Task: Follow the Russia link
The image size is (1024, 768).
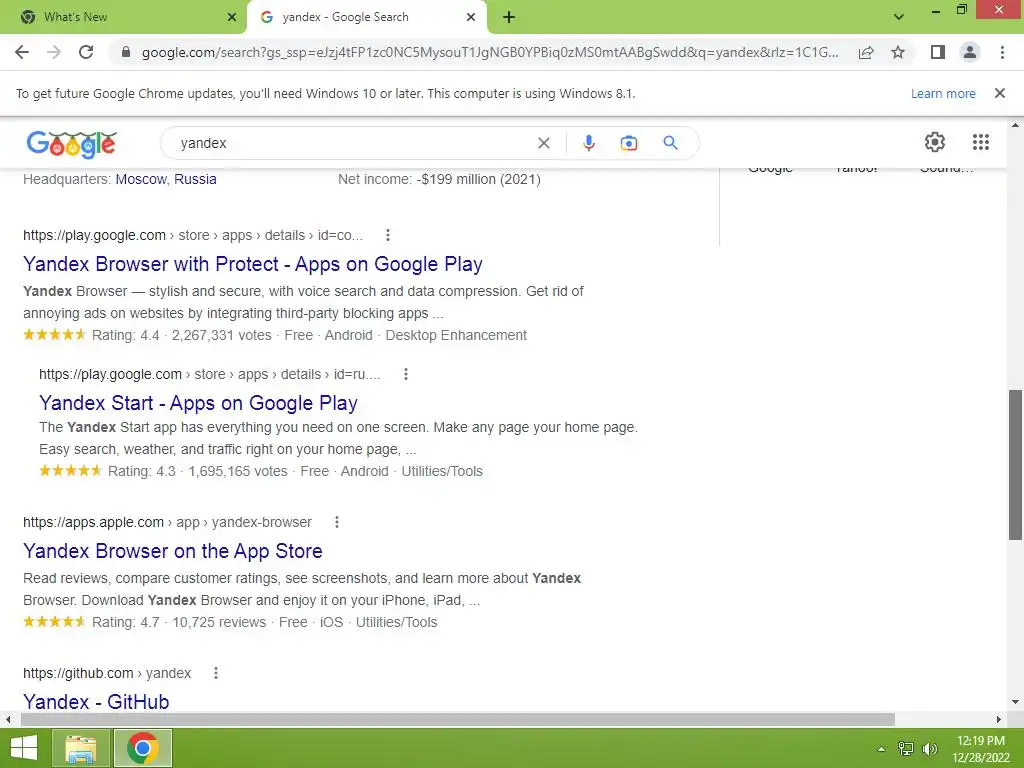Action: pyautogui.click(x=195, y=179)
